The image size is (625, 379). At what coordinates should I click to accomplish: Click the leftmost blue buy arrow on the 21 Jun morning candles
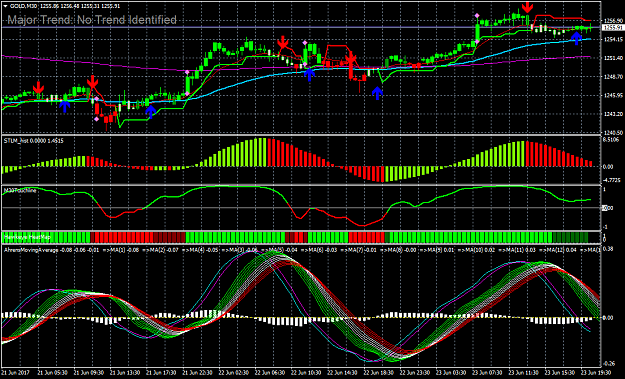tap(65, 106)
